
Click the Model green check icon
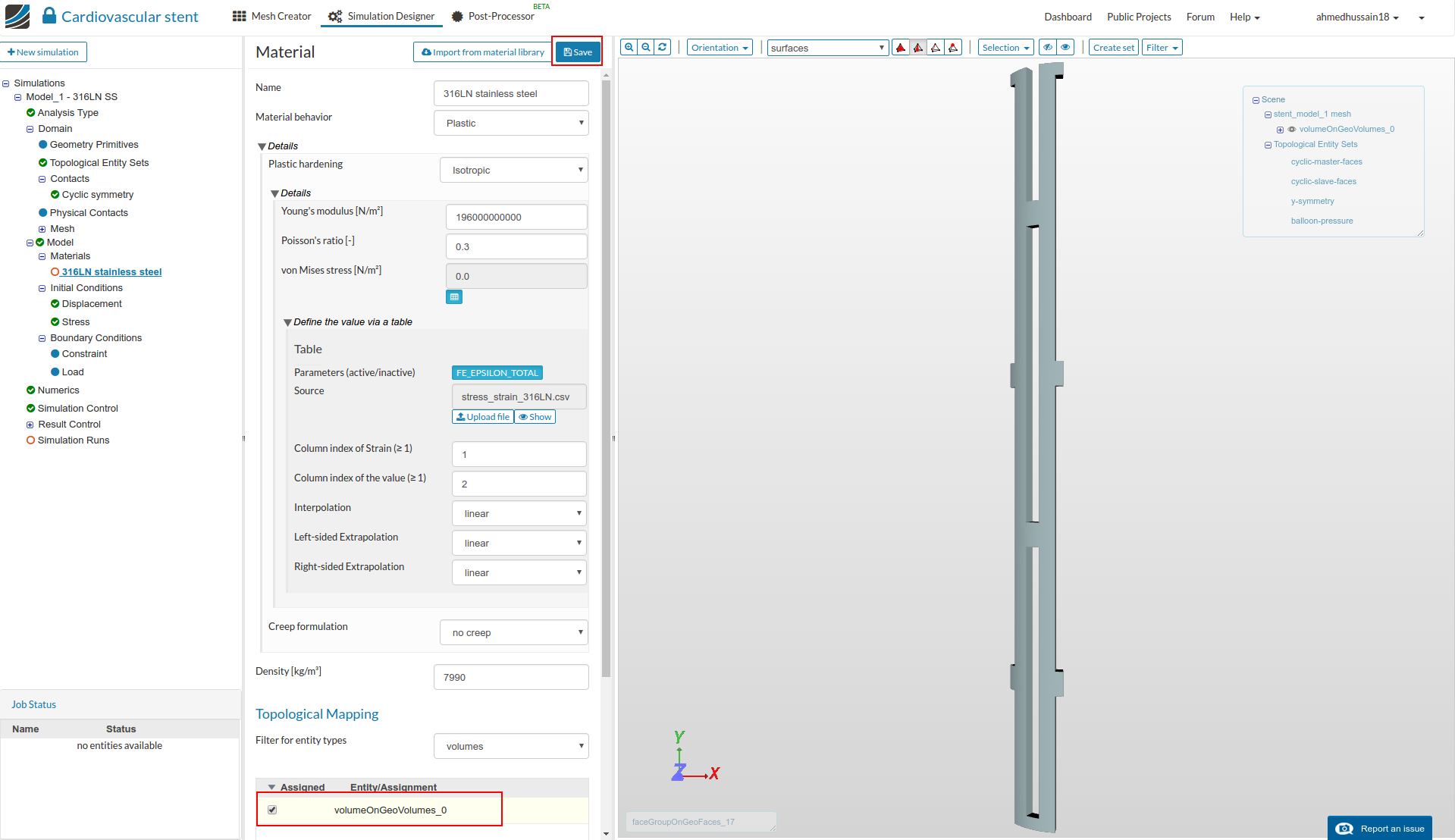coord(40,243)
